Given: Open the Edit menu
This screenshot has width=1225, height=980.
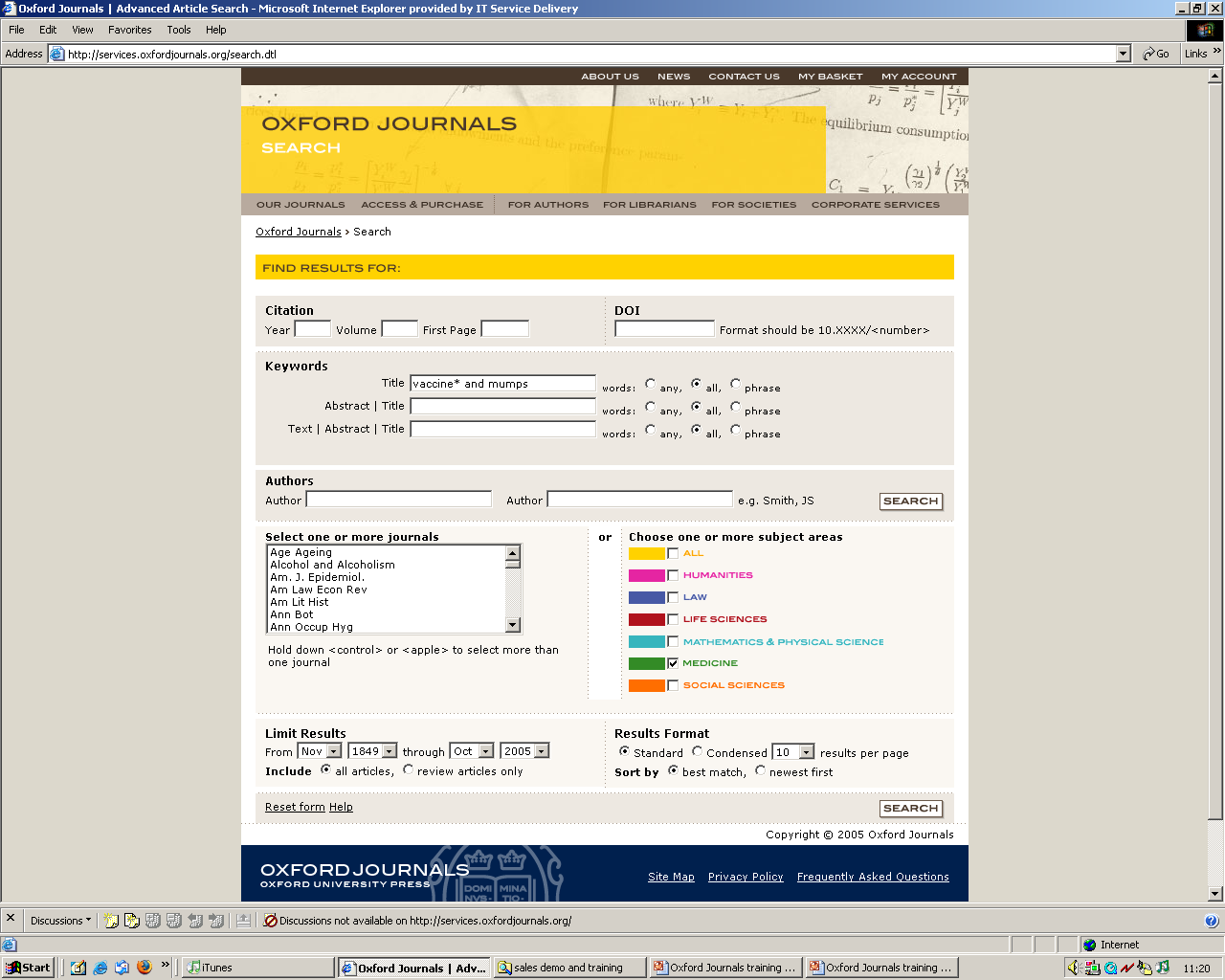Looking at the screenshot, I should point(48,30).
